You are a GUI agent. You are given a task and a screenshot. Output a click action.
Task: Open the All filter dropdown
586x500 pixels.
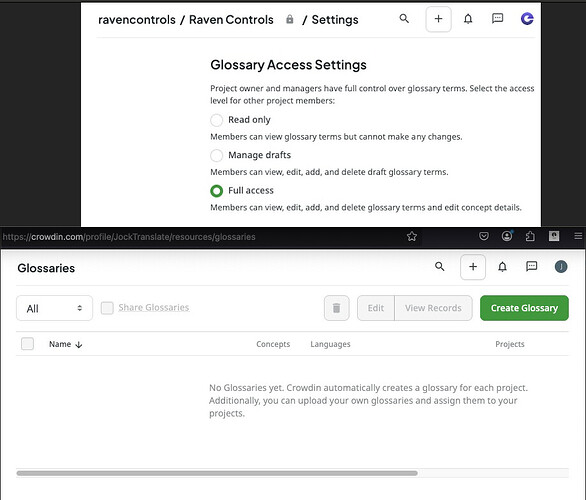[x=54, y=308]
